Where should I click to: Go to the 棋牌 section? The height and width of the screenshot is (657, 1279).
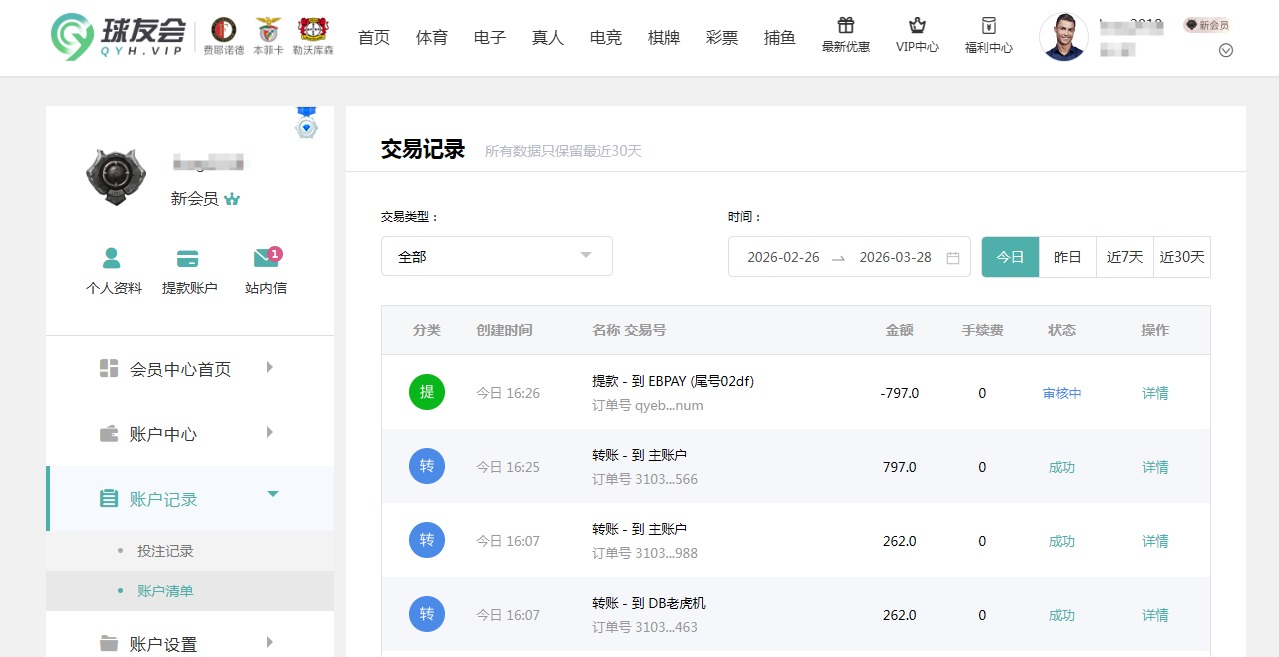tap(663, 37)
